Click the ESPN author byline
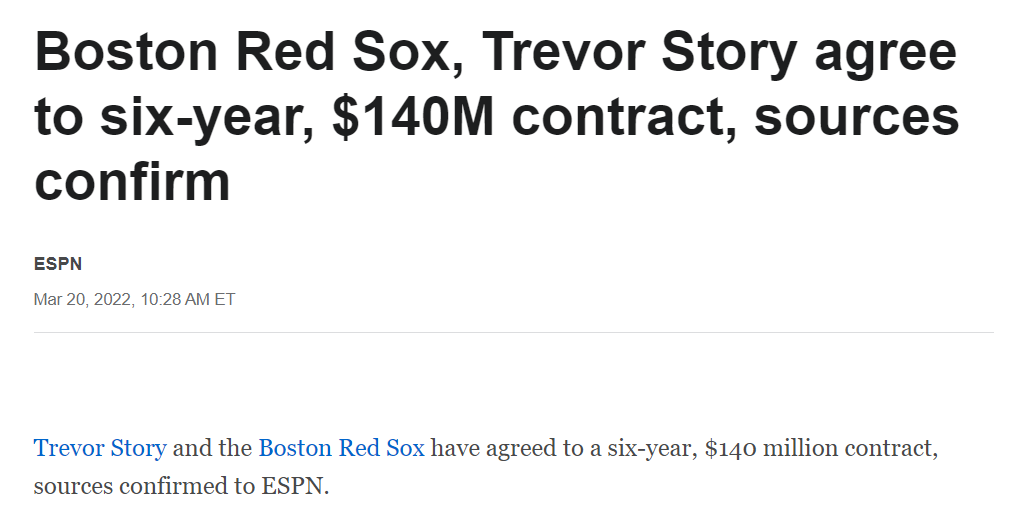Screen dimensions: 1025x513 point(58,264)
